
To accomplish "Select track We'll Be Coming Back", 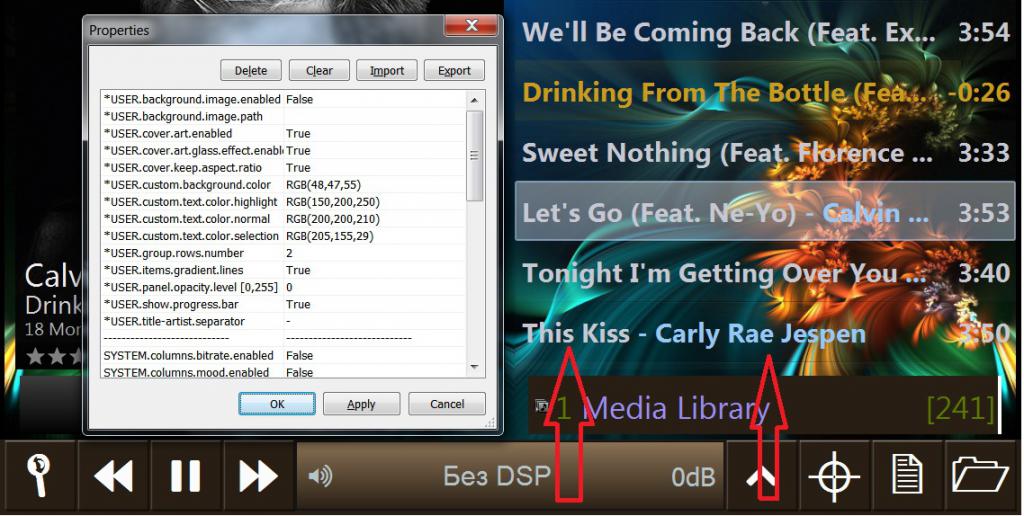I will tap(766, 32).
